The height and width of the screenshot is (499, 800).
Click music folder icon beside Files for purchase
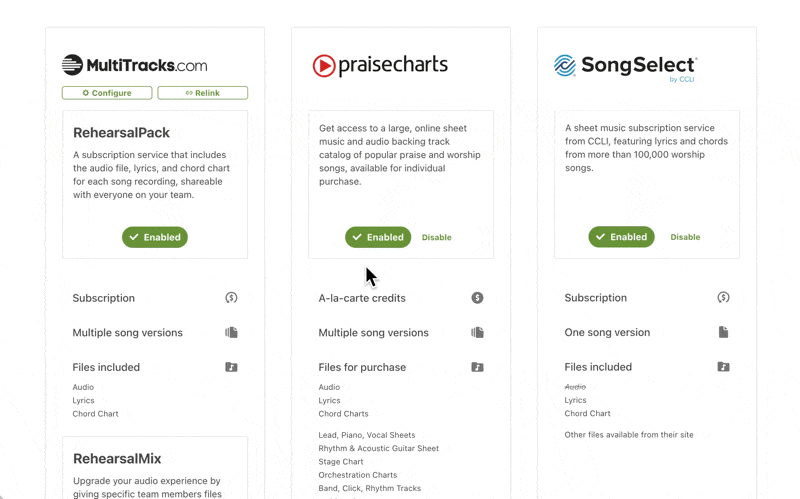pos(477,367)
